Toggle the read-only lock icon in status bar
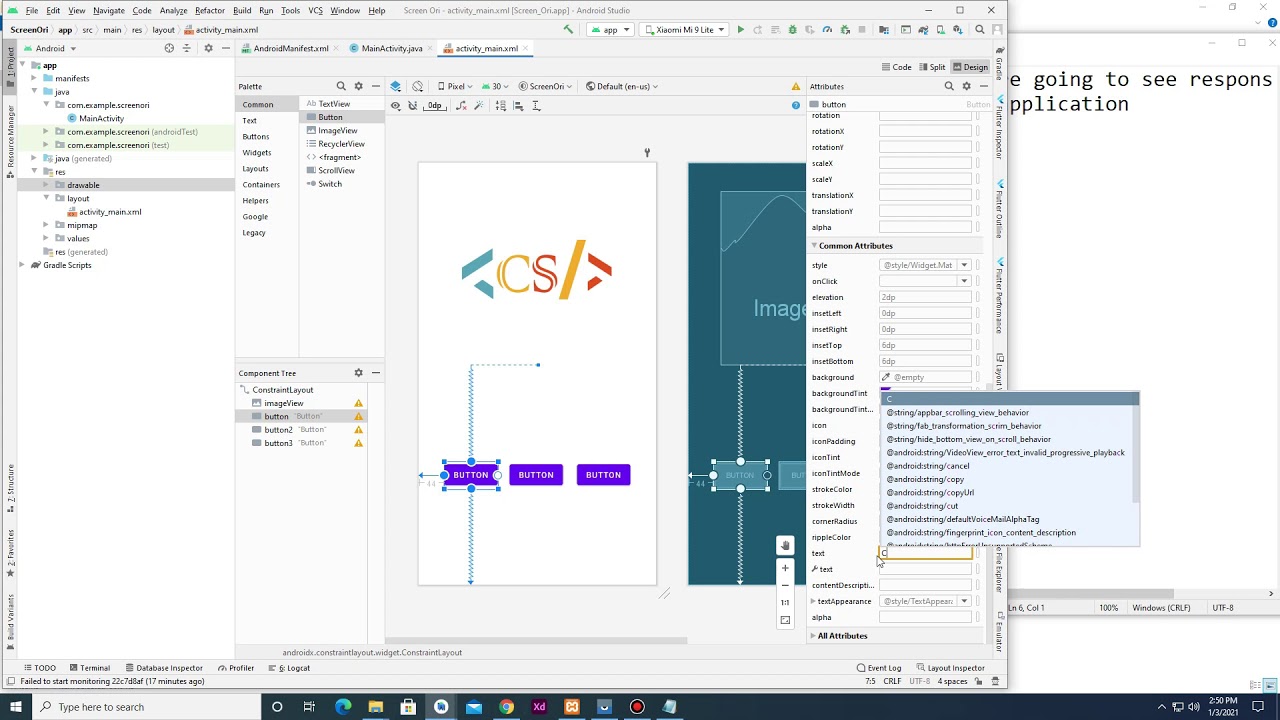Screen dimensions: 1280x720 click(977, 681)
